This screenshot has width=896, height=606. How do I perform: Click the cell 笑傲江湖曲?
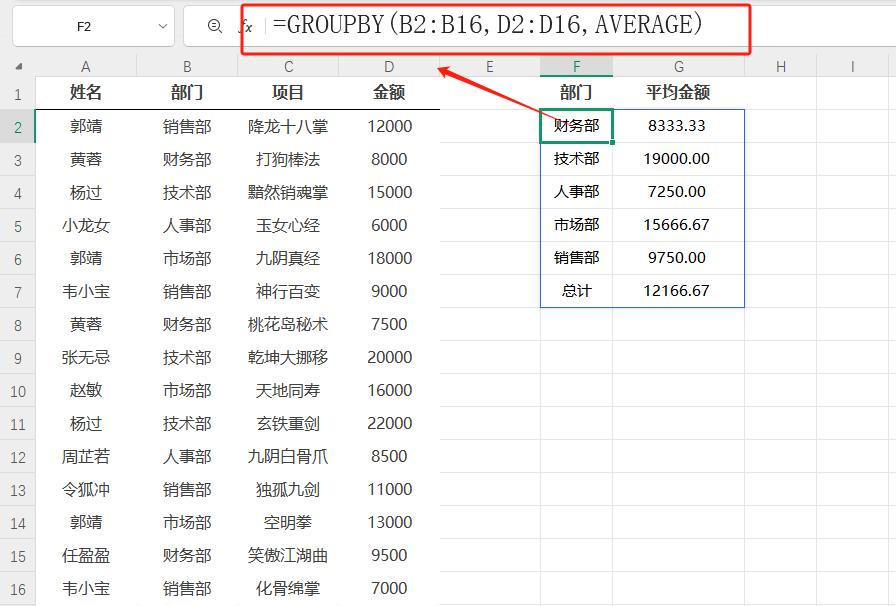point(288,556)
